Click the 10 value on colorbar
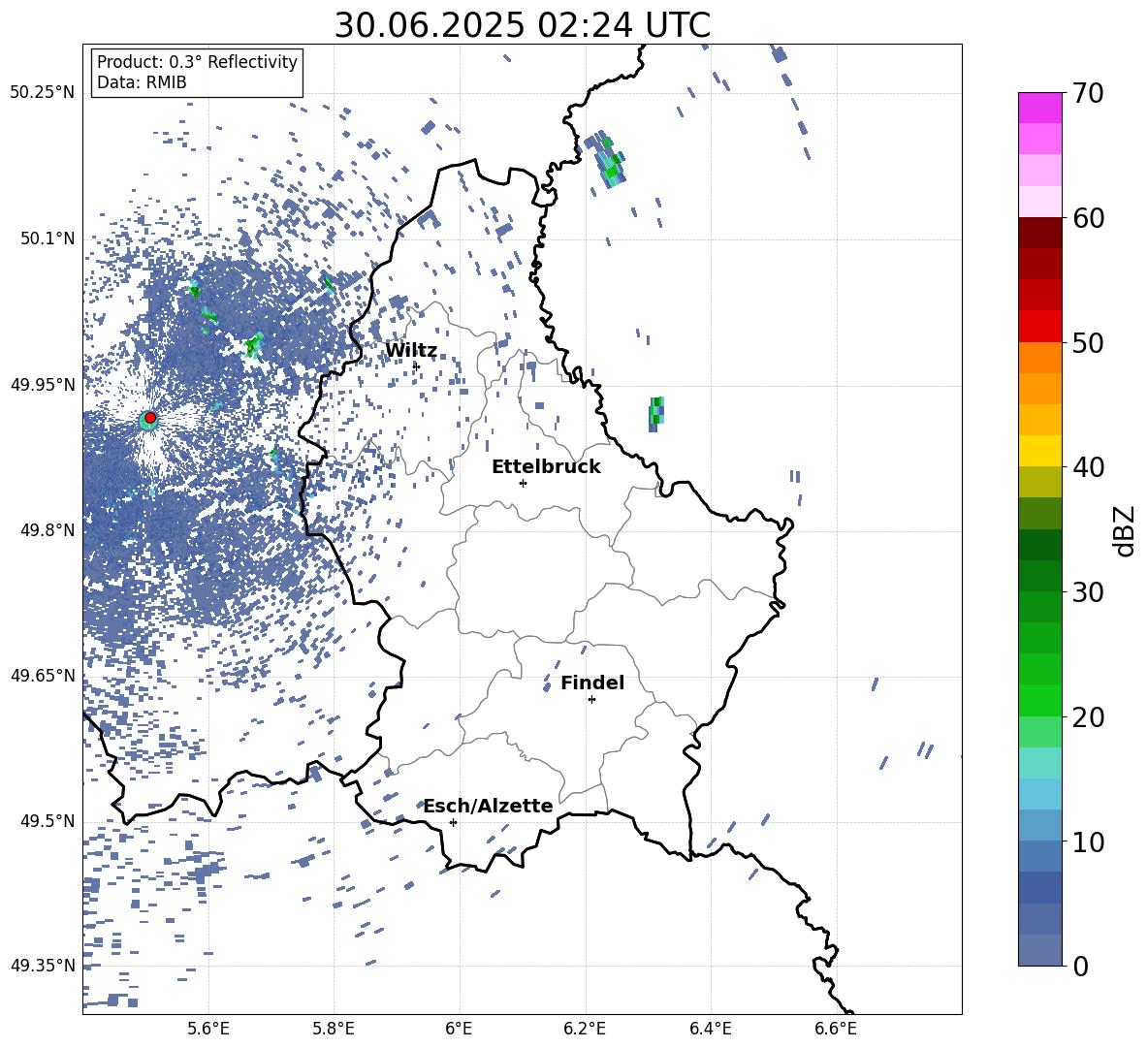The image size is (1148, 1048). click(1088, 842)
